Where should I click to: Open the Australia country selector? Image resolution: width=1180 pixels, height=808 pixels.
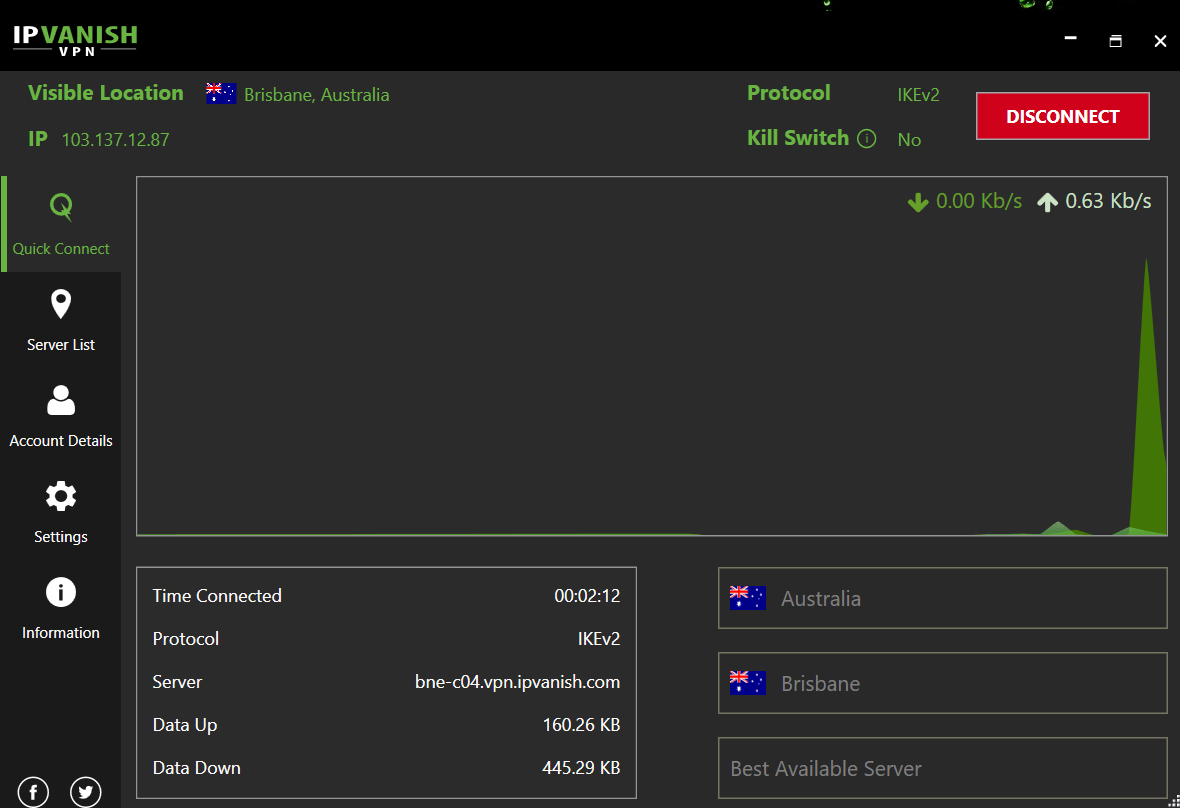pos(941,598)
